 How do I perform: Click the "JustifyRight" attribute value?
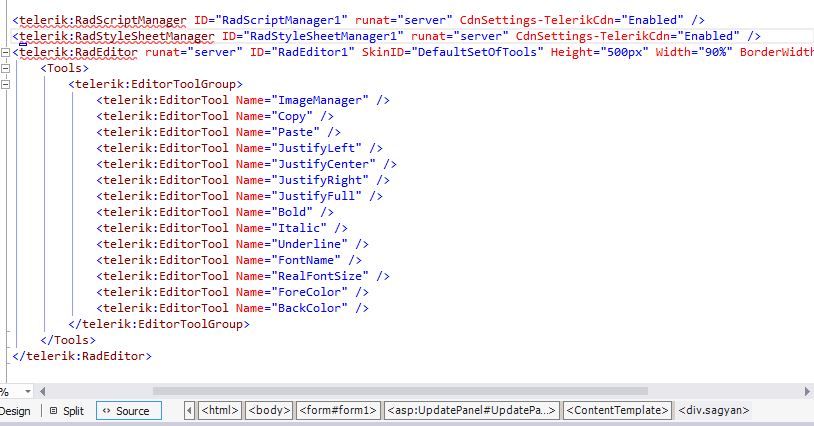(320, 181)
